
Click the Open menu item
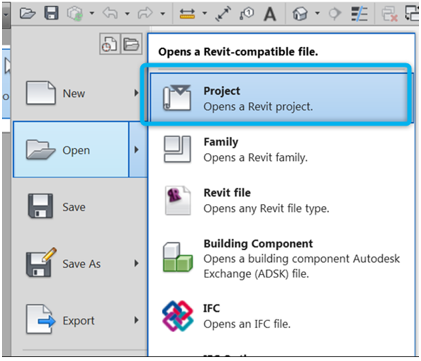(71, 150)
